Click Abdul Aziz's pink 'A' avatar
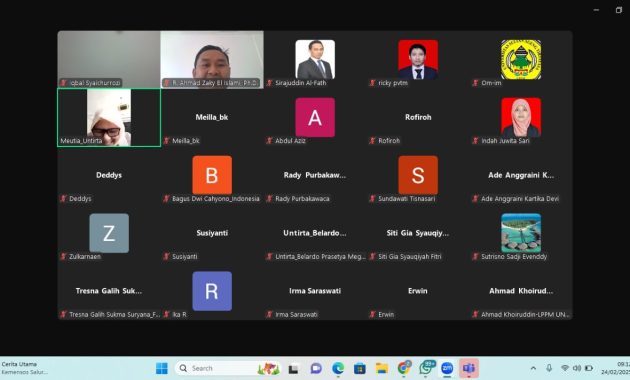Viewport: 630px width, 380px height. point(315,117)
